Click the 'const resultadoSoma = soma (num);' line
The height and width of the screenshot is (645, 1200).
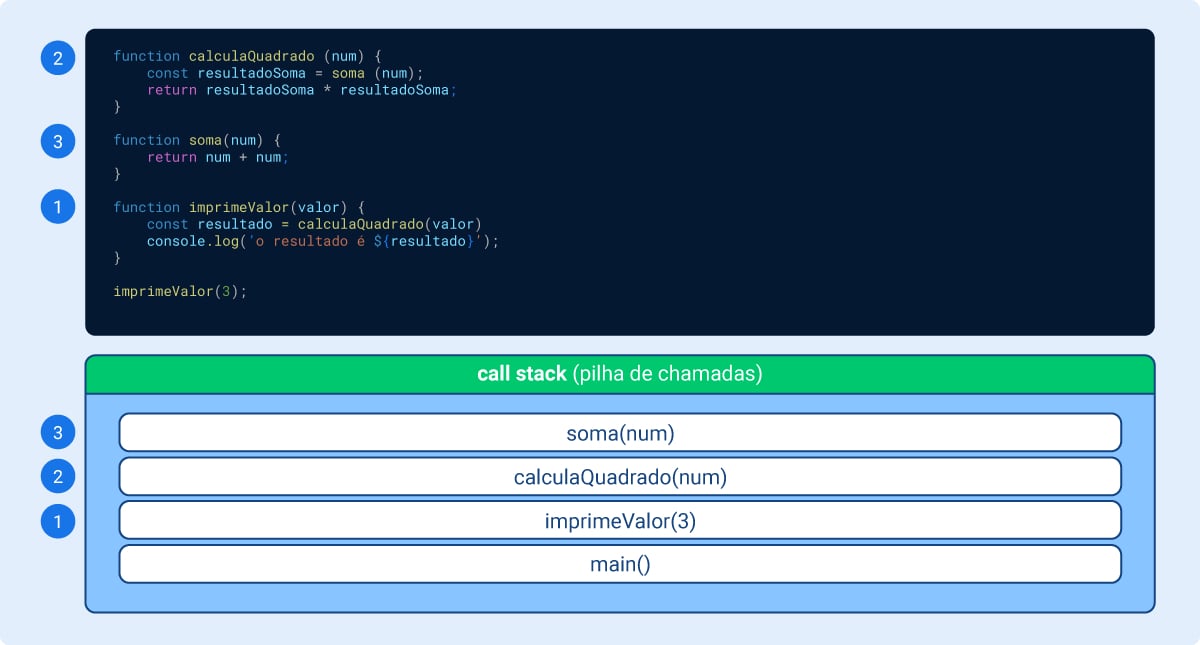coord(285,73)
